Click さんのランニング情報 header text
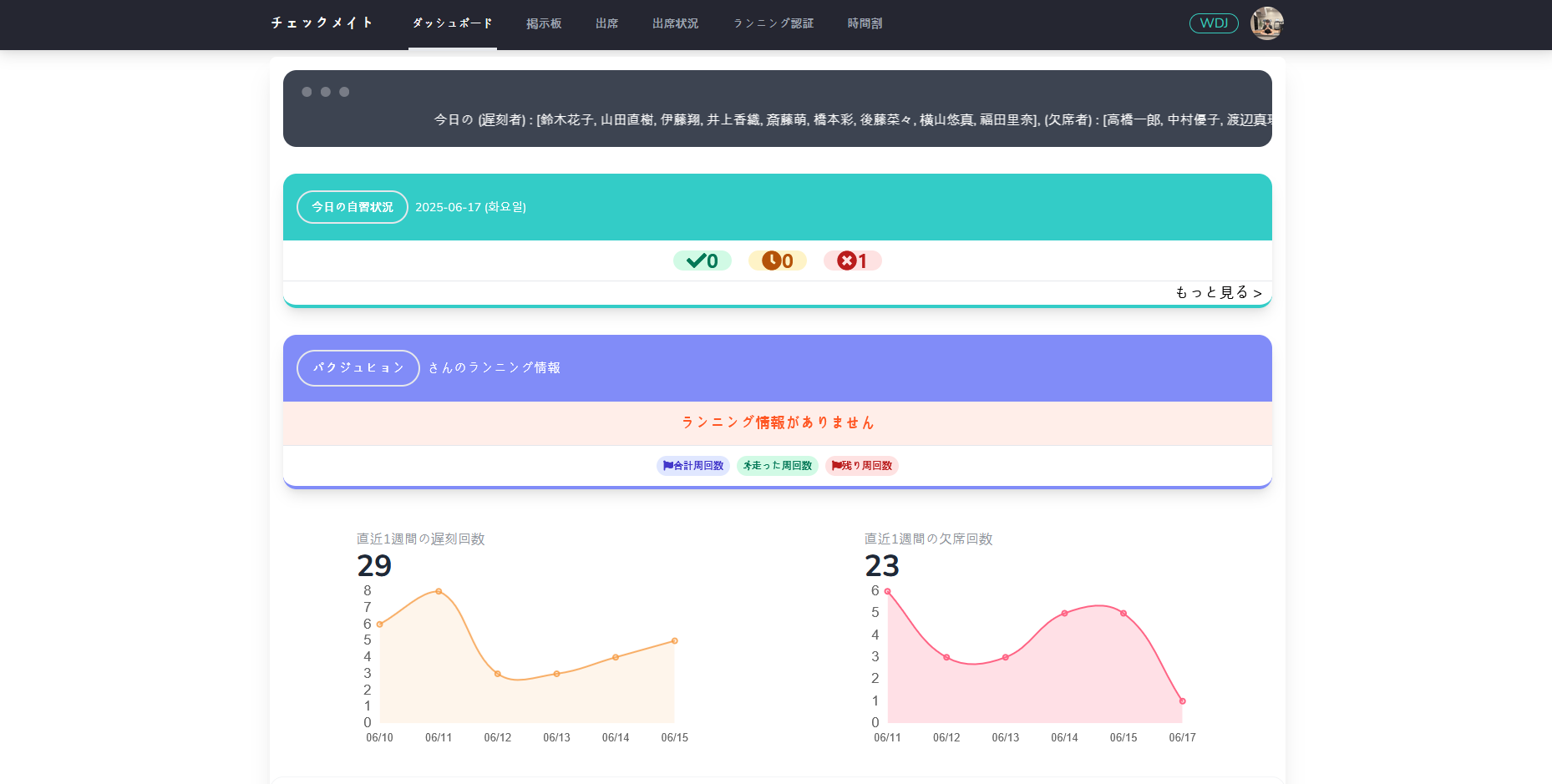Screen dimensions: 1552x784 [495, 368]
